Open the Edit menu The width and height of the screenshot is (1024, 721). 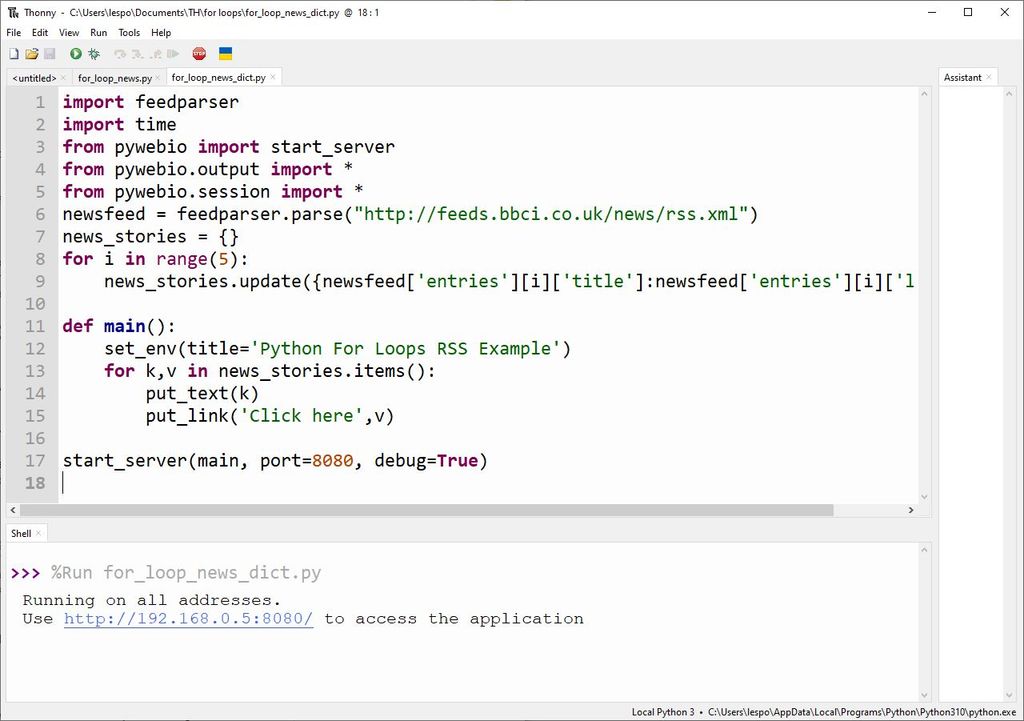40,33
